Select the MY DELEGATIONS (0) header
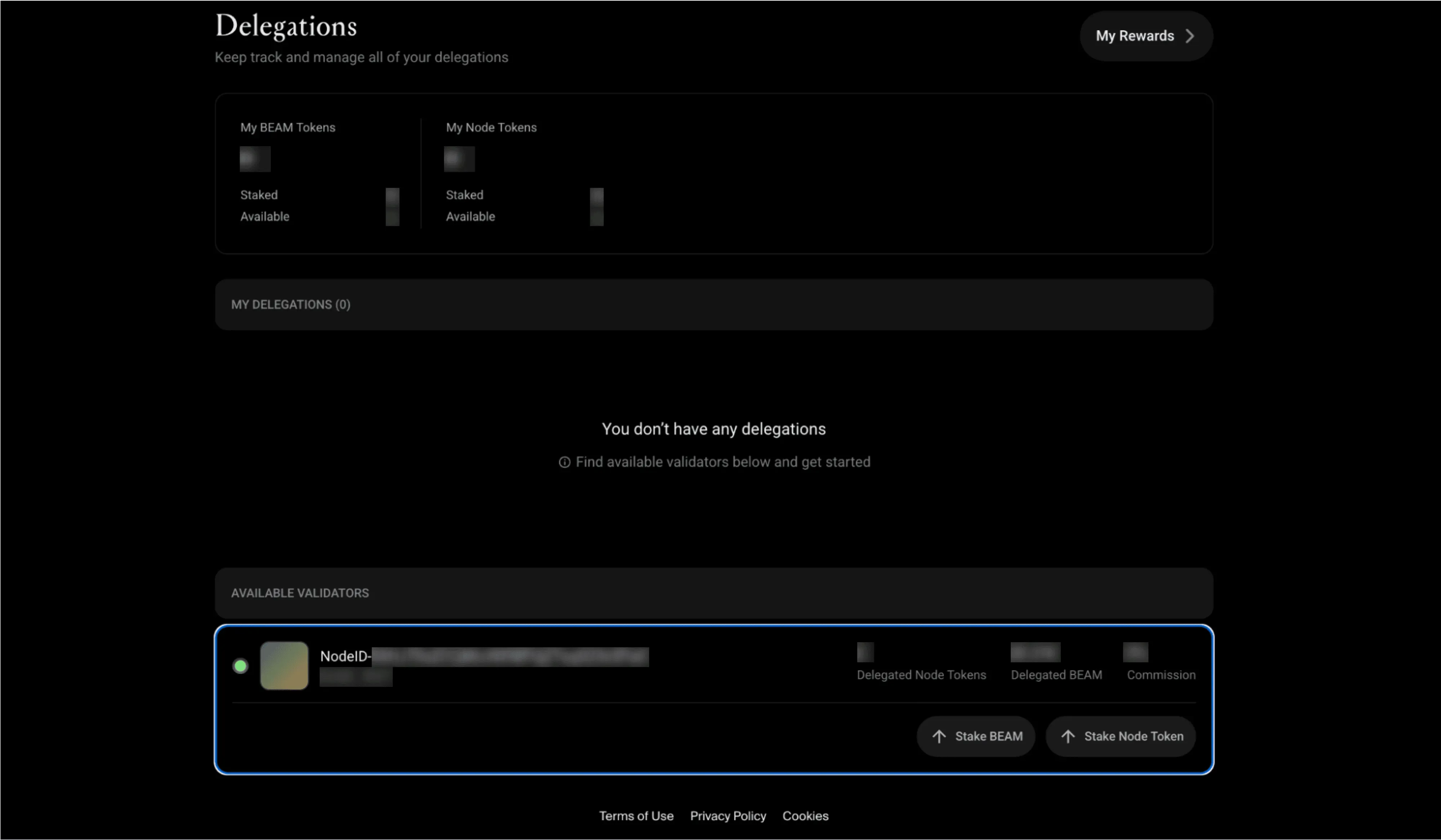 point(713,305)
